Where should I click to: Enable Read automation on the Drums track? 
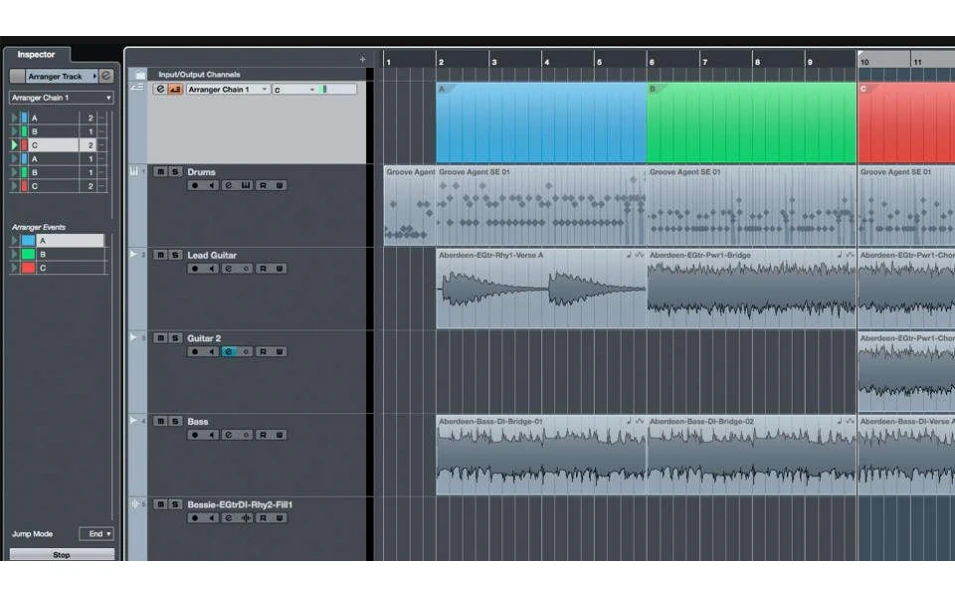(x=263, y=185)
